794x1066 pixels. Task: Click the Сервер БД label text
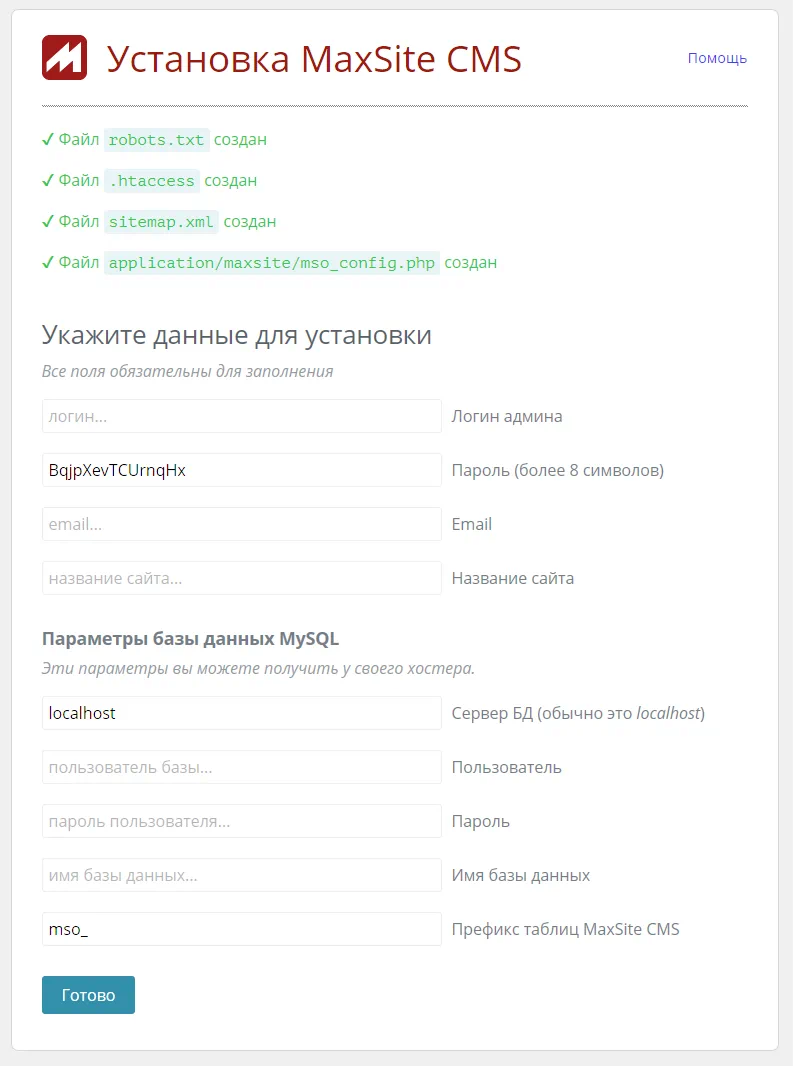pos(579,713)
